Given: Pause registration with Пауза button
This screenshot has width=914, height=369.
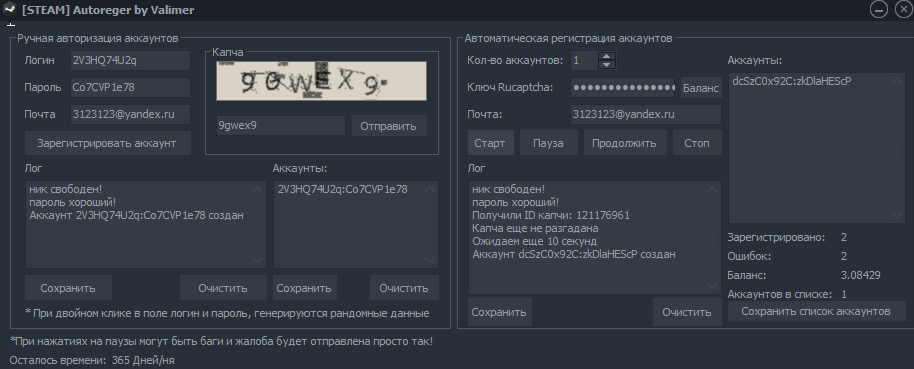Looking at the screenshot, I should (549, 143).
